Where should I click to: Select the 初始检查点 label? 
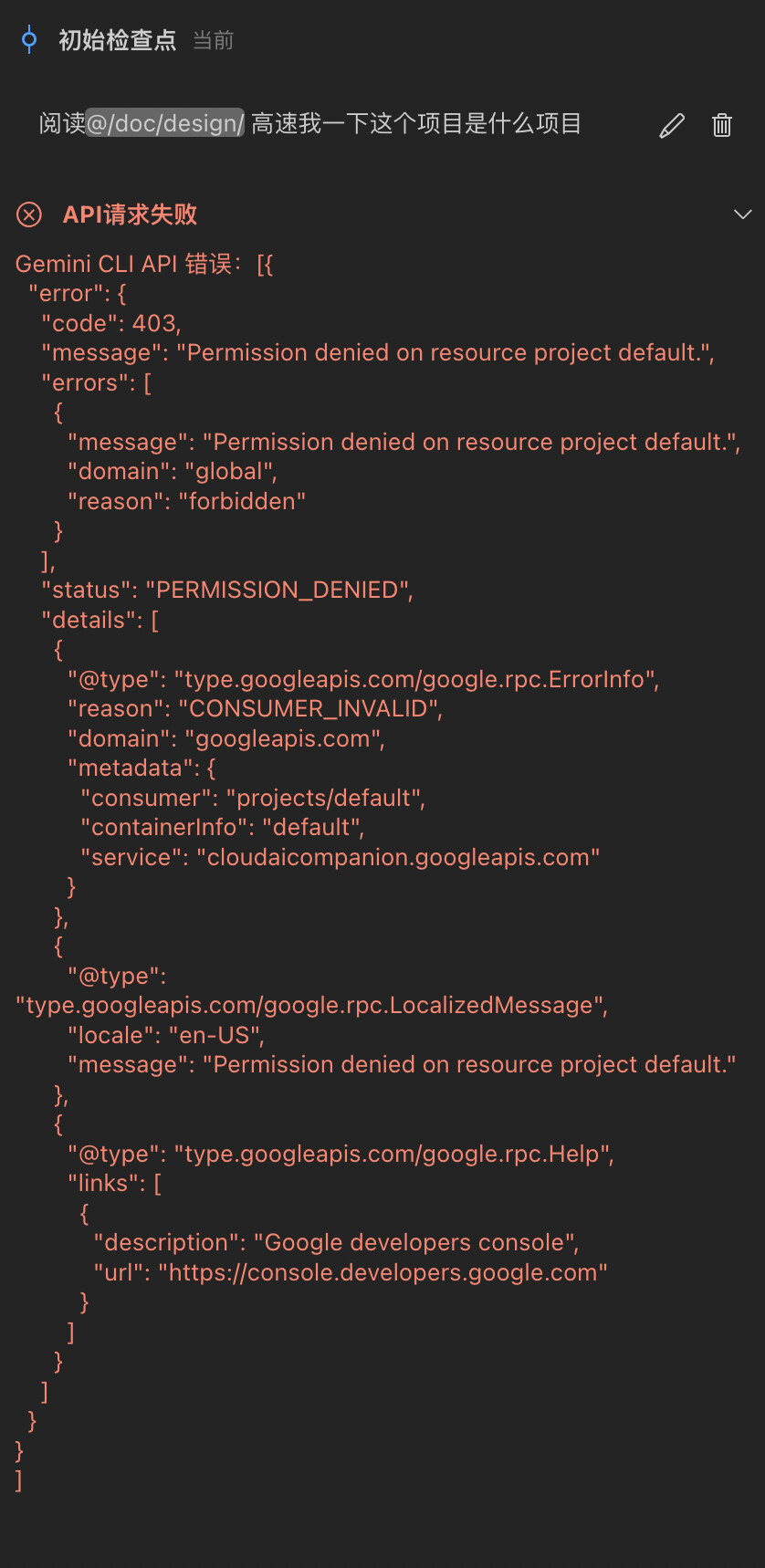[117, 40]
